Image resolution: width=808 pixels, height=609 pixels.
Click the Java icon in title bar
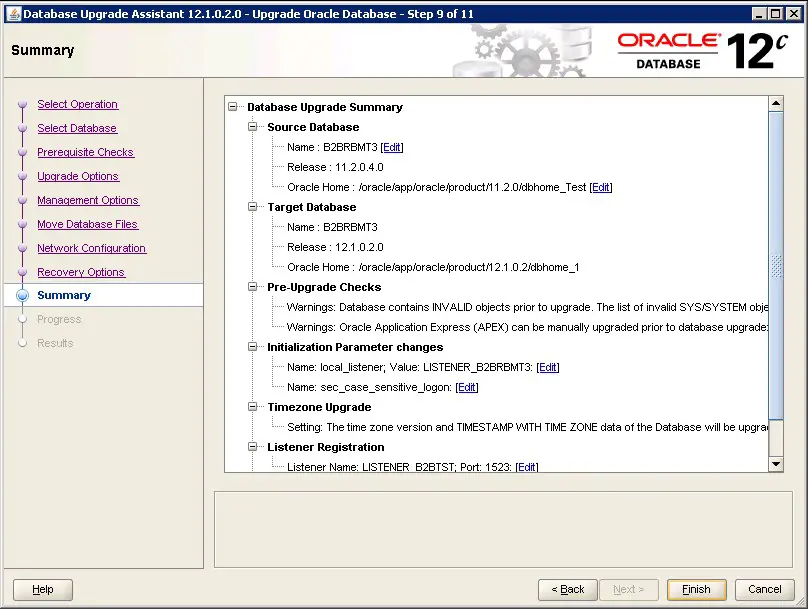click(14, 14)
